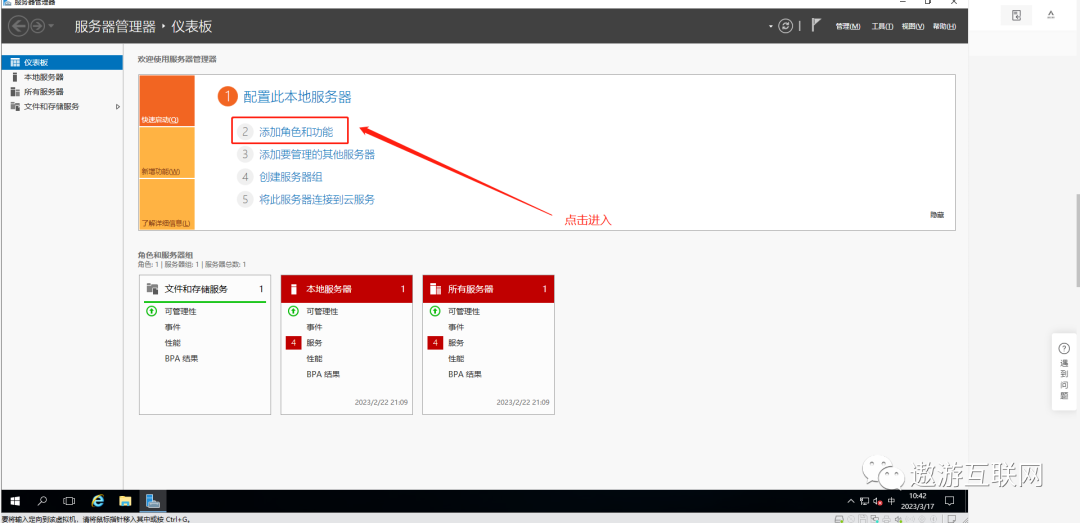This screenshot has width=1080, height=523.
Task: Click 可管理性 status icon in 所有服务器 tile
Action: tap(435, 311)
